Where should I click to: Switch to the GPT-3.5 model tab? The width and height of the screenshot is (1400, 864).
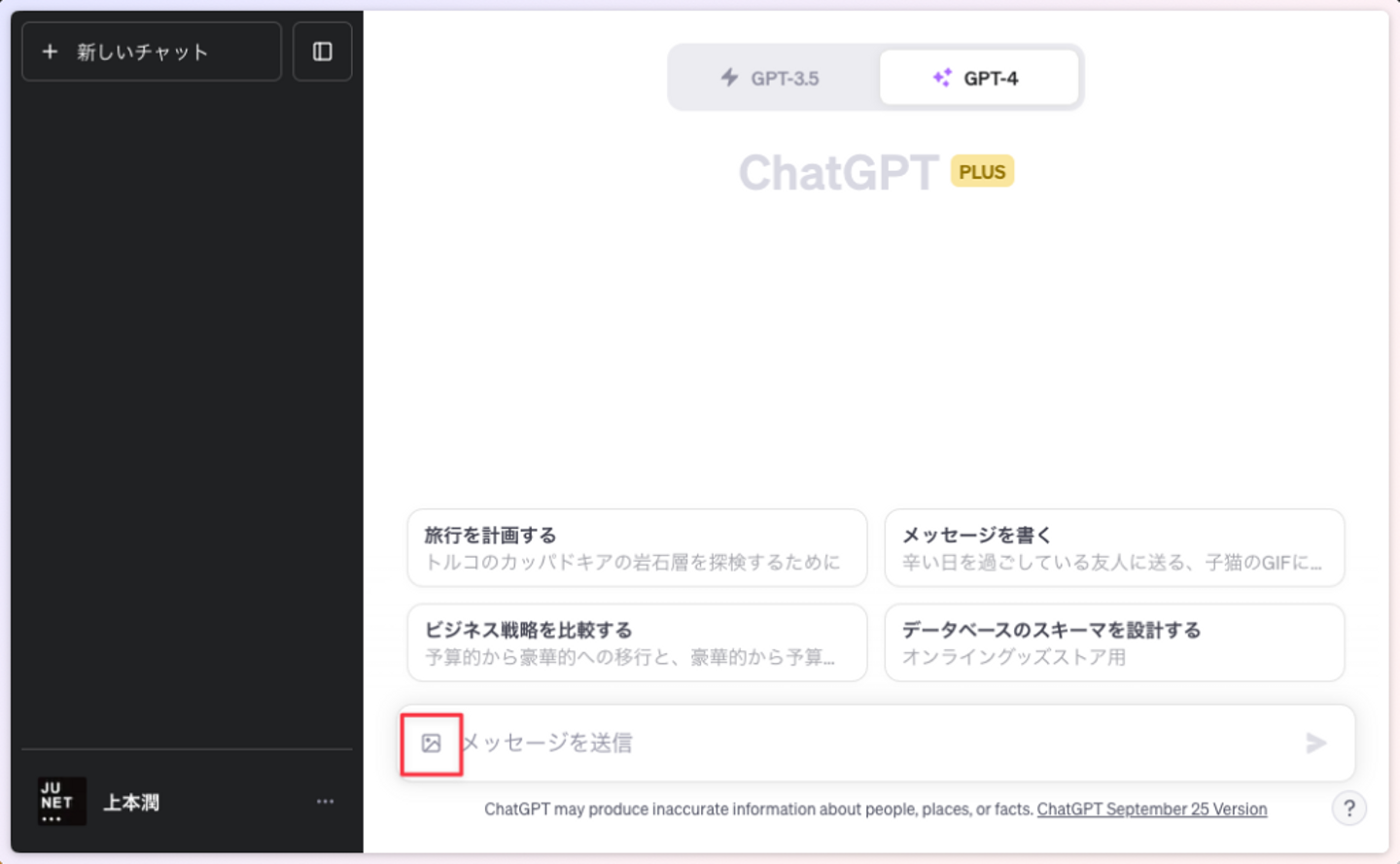click(771, 78)
